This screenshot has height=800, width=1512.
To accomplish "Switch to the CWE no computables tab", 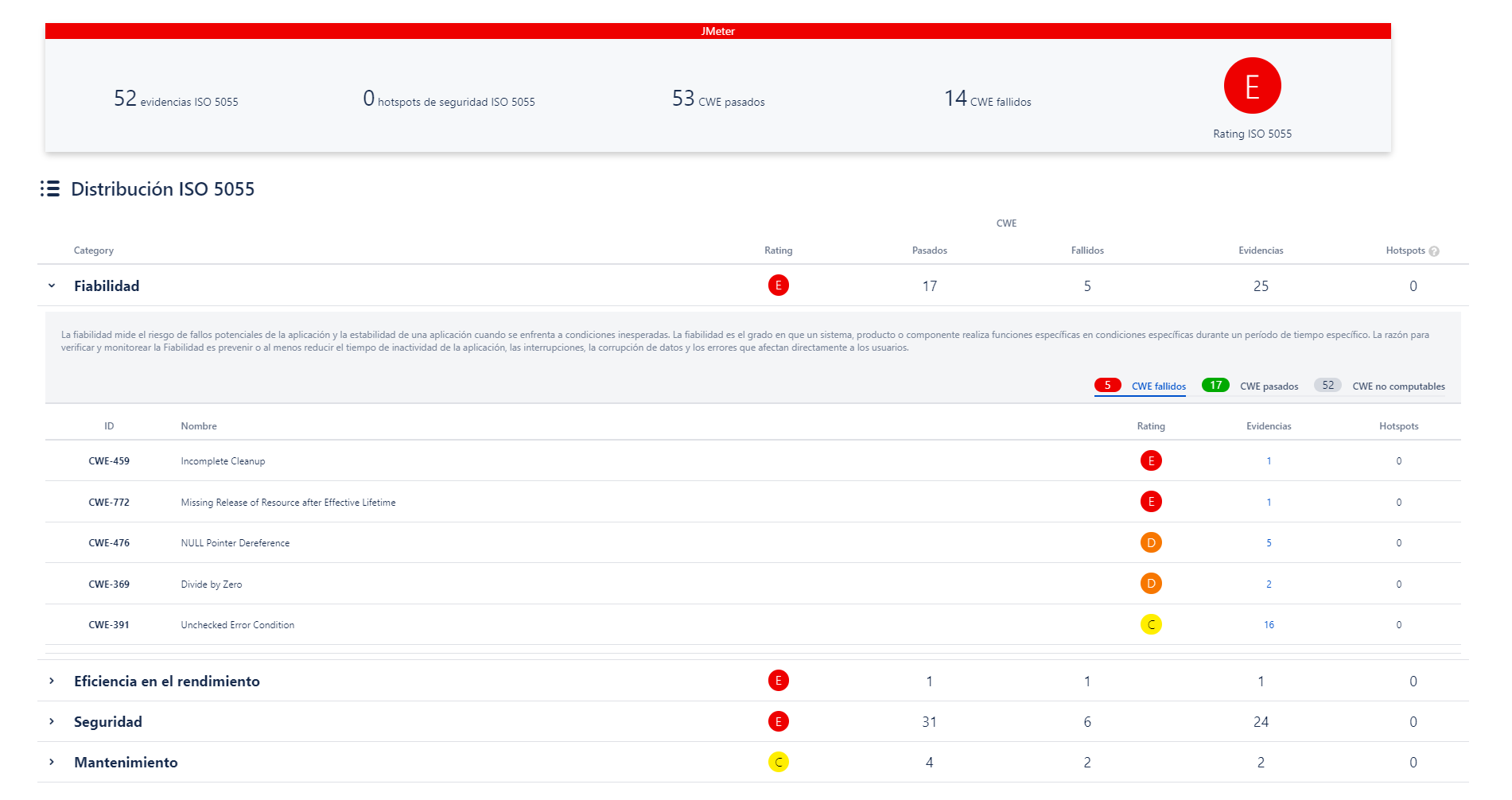I will pos(1398,386).
